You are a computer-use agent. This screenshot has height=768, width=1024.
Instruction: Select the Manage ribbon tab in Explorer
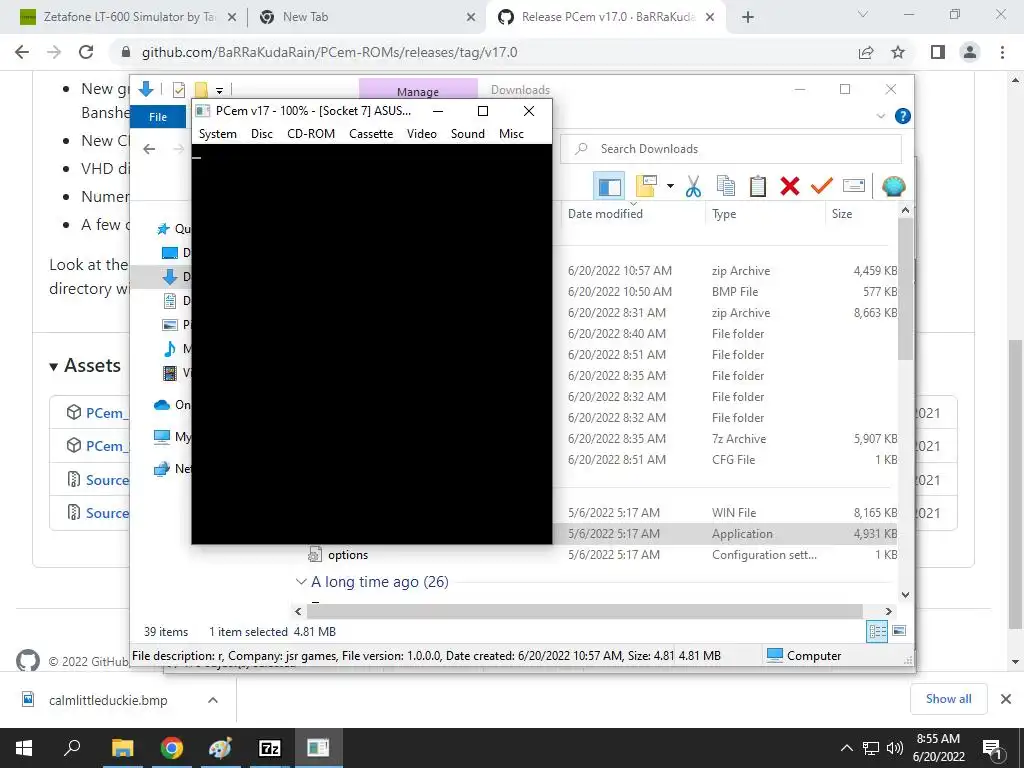[418, 89]
